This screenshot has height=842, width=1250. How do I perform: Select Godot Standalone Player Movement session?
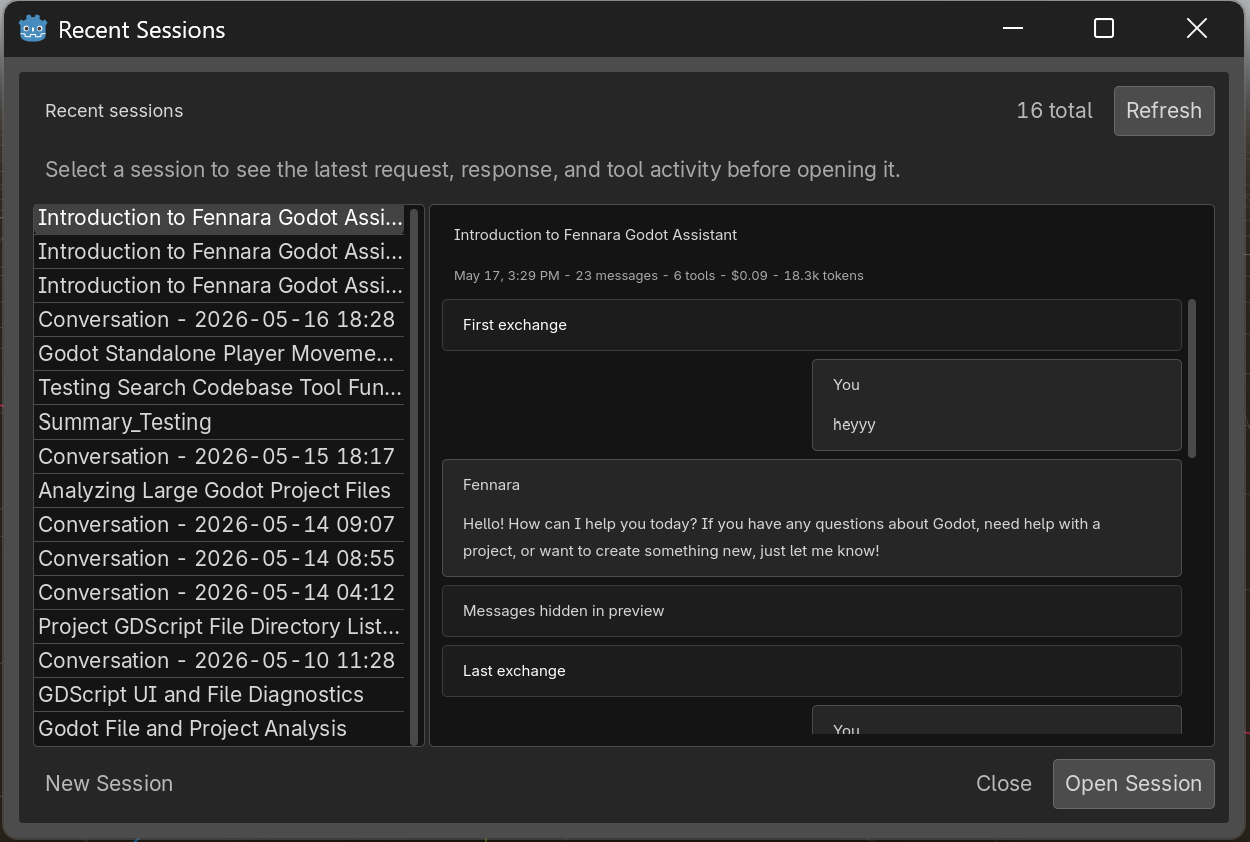pyautogui.click(x=220, y=353)
